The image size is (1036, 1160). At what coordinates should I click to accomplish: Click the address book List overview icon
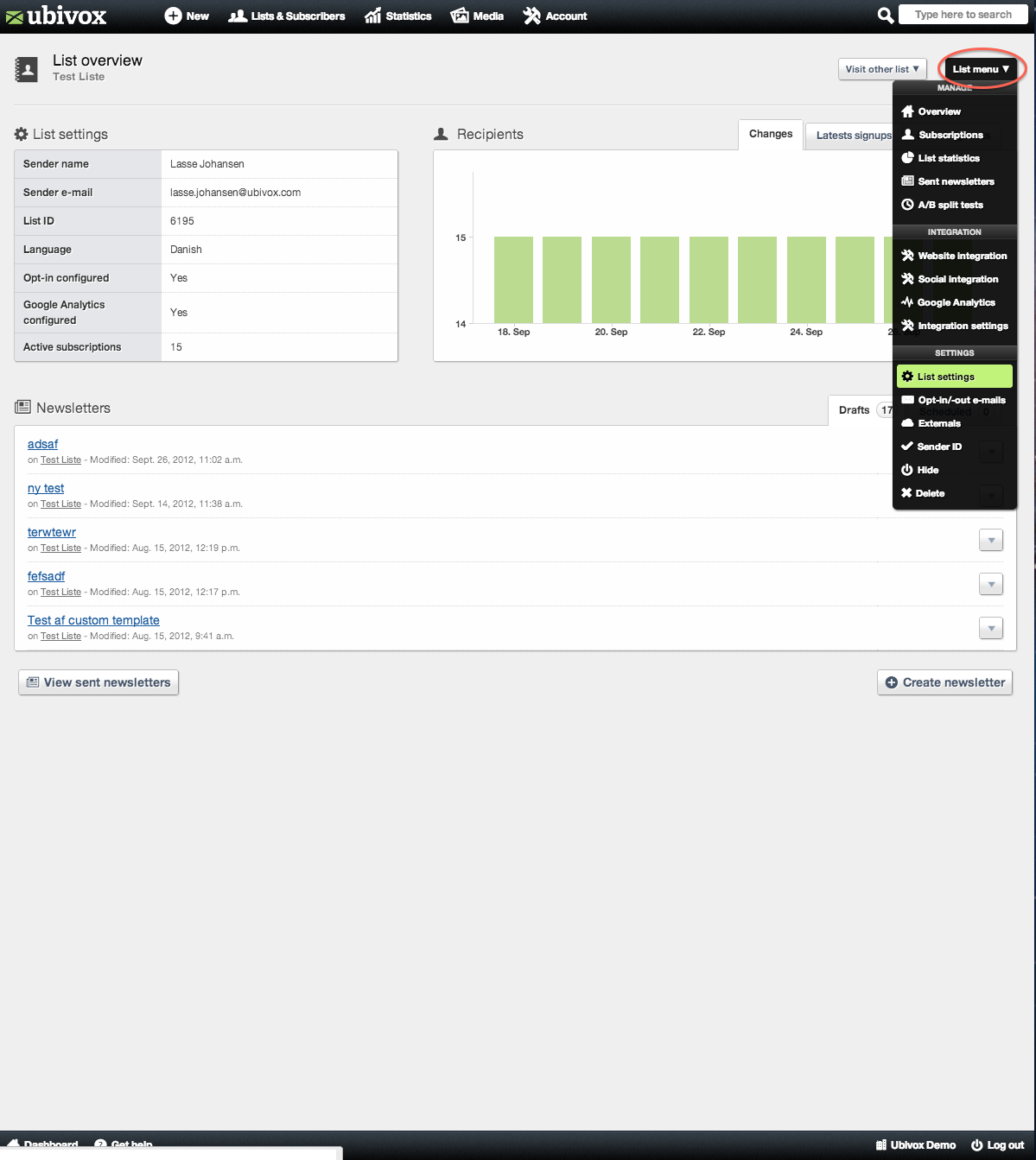[27, 70]
